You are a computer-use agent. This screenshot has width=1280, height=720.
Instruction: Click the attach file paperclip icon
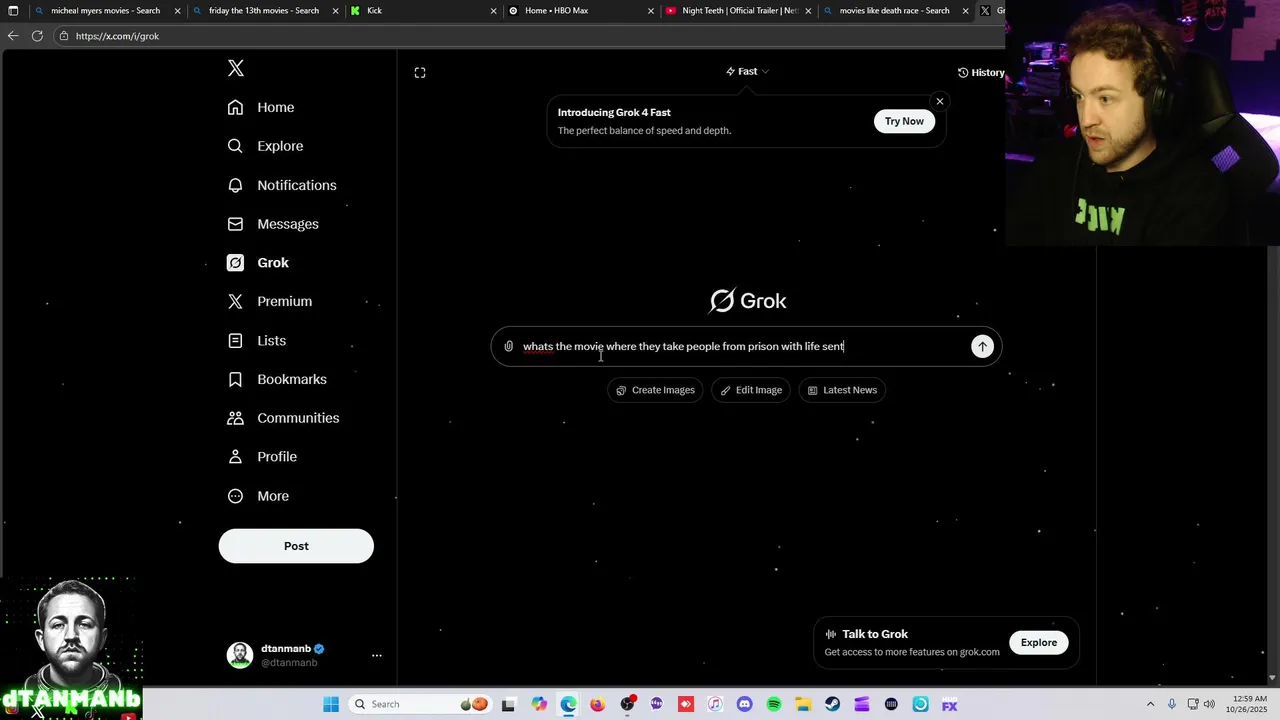pyautogui.click(x=508, y=346)
